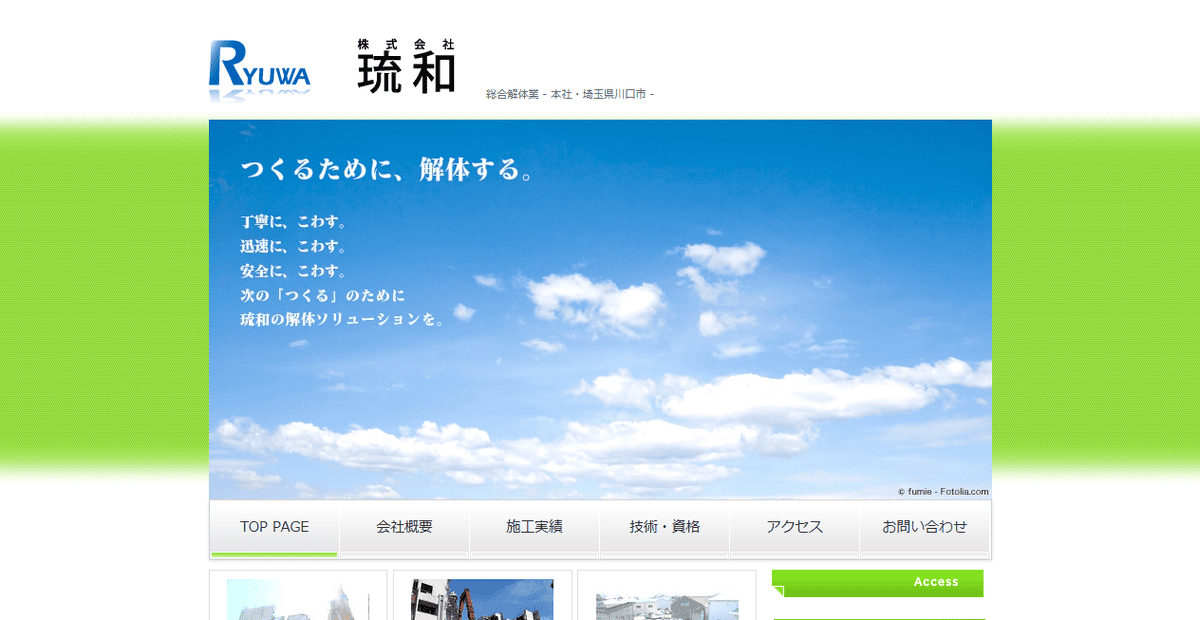Screen dimensions: 1200x620
Task: Click the 丁寧に、こわす。slogan line
Action: (x=294, y=222)
